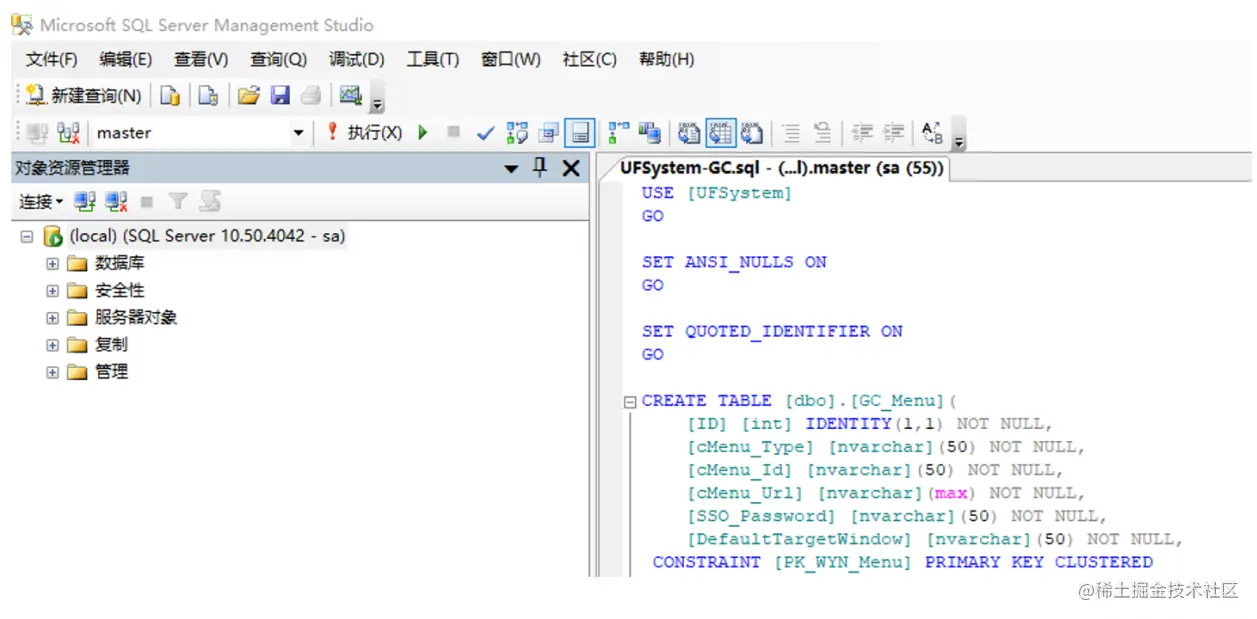The width and height of the screenshot is (1257, 619).
Task: Uncomment the selected lines icon
Action: pyautogui.click(x=822, y=133)
